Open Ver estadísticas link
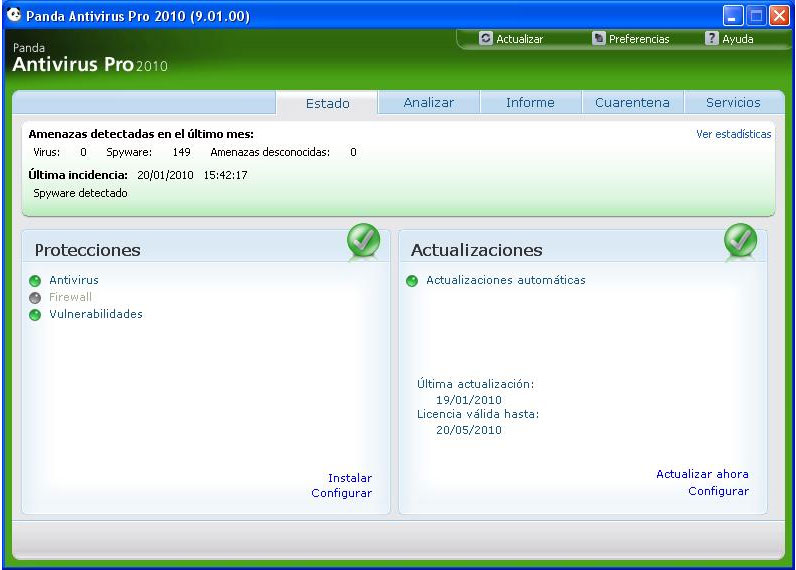The width and height of the screenshot is (796, 570). click(x=733, y=134)
